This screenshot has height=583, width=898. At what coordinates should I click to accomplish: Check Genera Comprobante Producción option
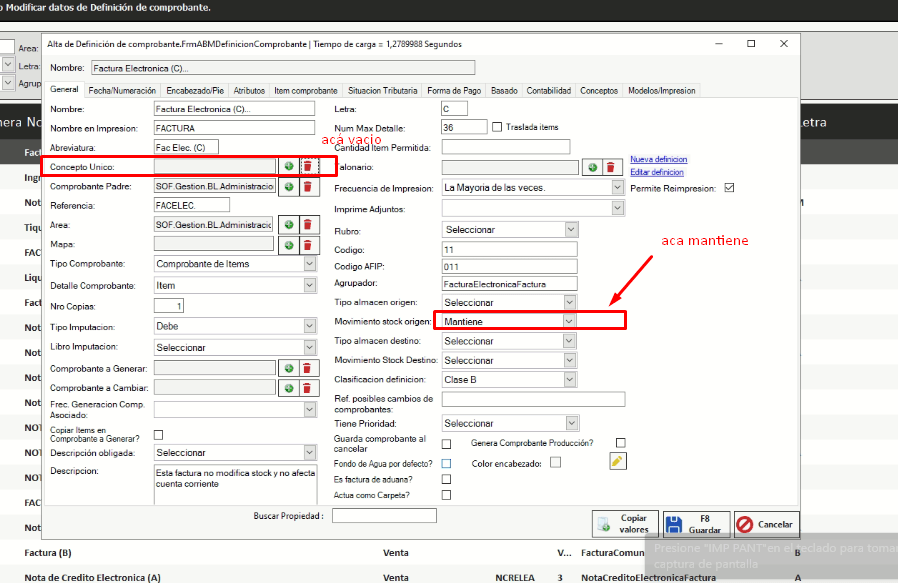(x=621, y=443)
